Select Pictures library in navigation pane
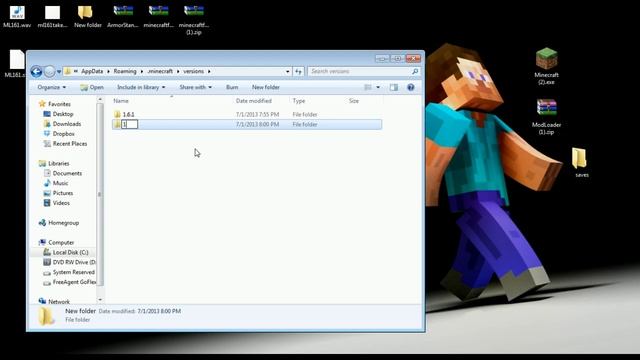640x360 pixels. (58, 193)
